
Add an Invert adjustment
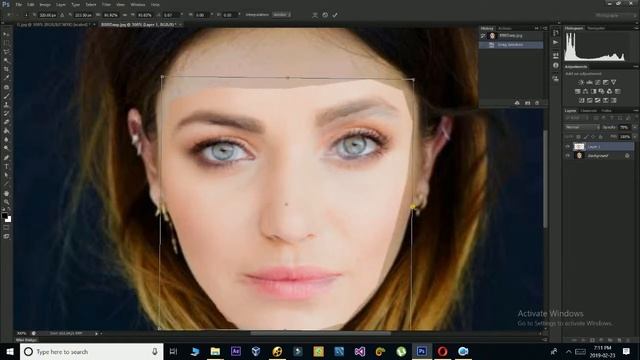[x=582, y=100]
